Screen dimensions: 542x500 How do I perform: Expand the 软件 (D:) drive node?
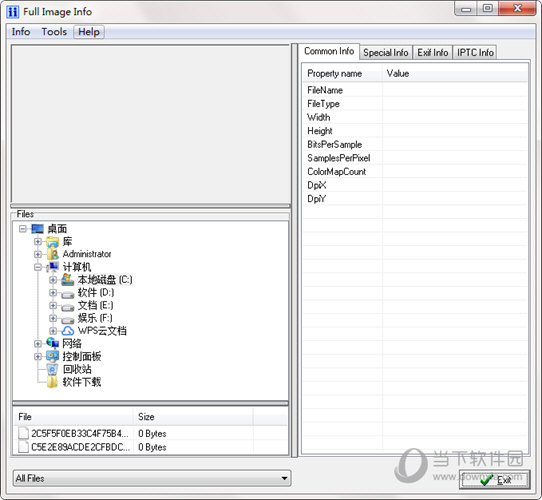[53, 293]
